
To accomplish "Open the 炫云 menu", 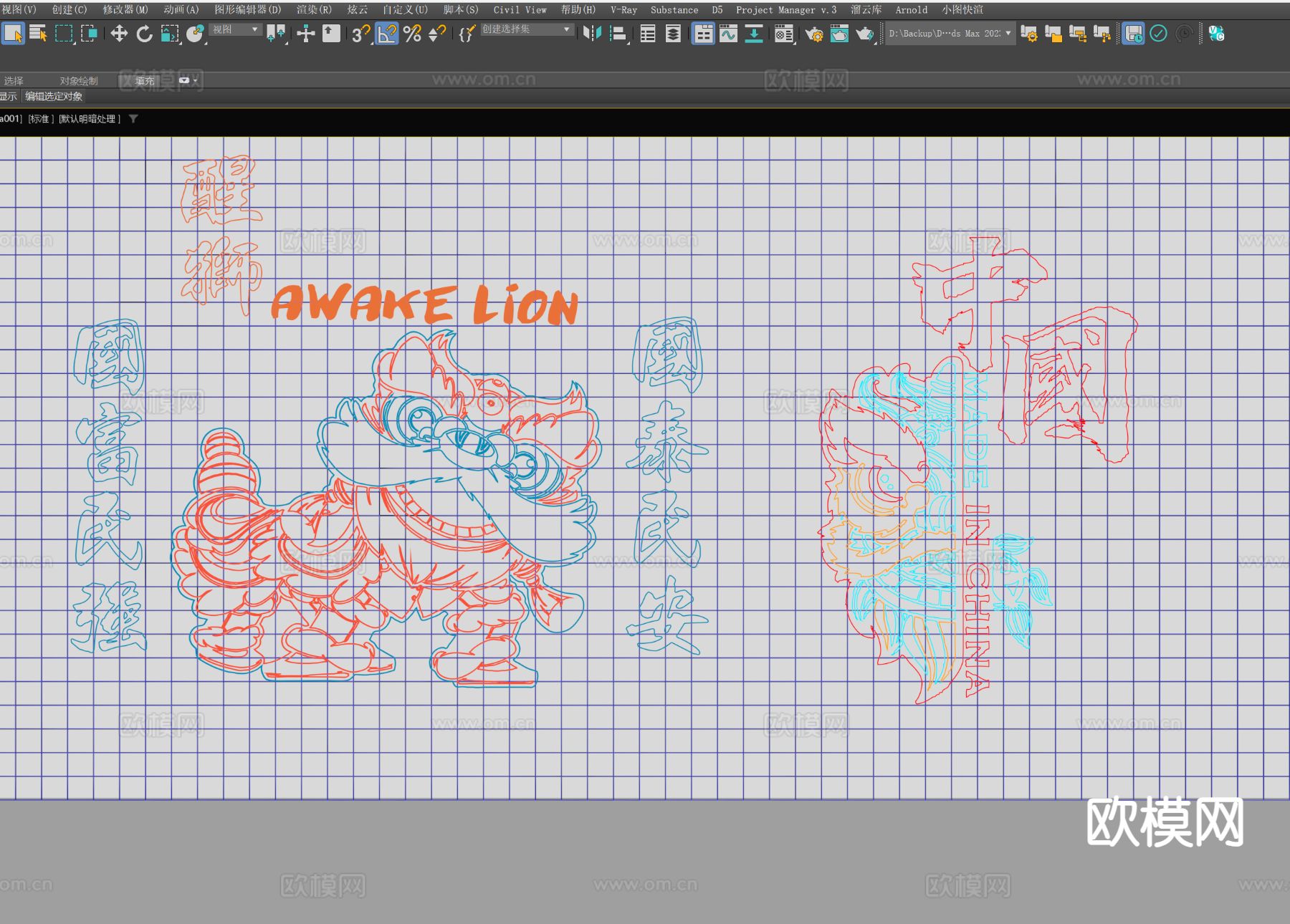I will tap(358, 9).
